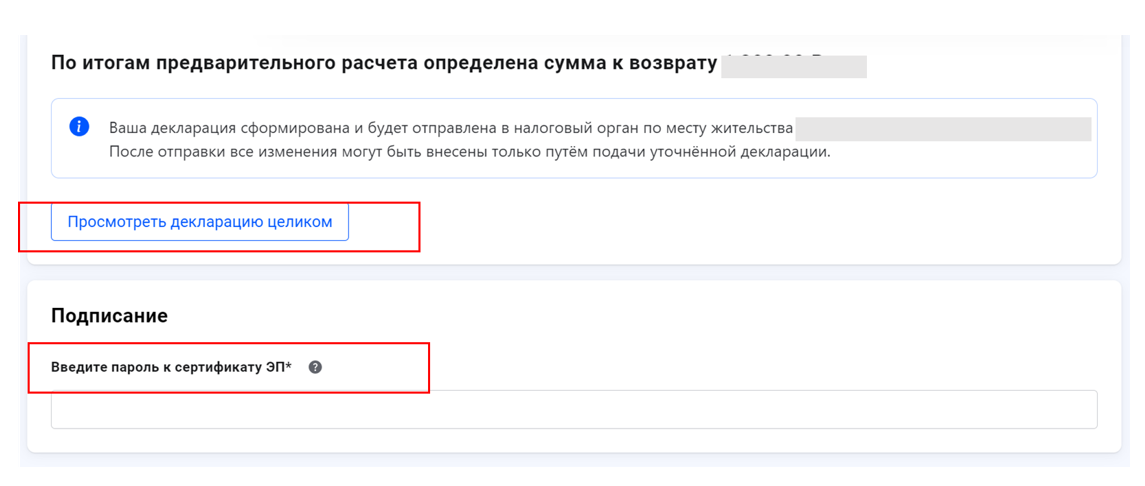The width and height of the screenshot is (1145, 486).
Task: Click the word 'сертификату' in password label
Action: pyautogui.click(x=222, y=367)
